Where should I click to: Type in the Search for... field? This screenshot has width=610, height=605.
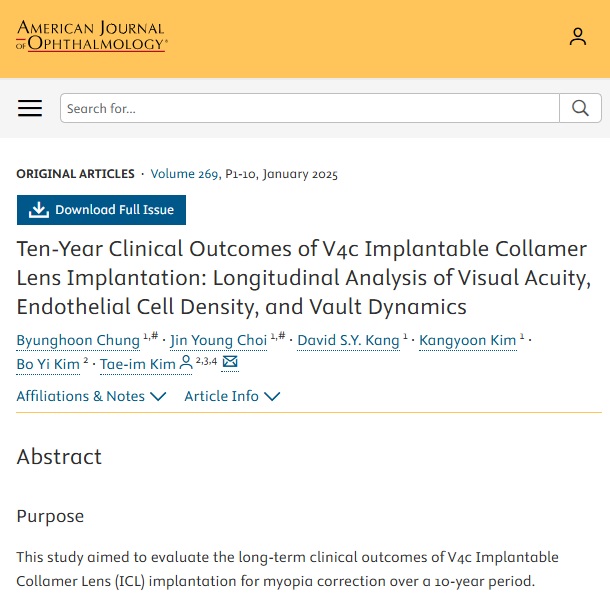tap(309, 108)
